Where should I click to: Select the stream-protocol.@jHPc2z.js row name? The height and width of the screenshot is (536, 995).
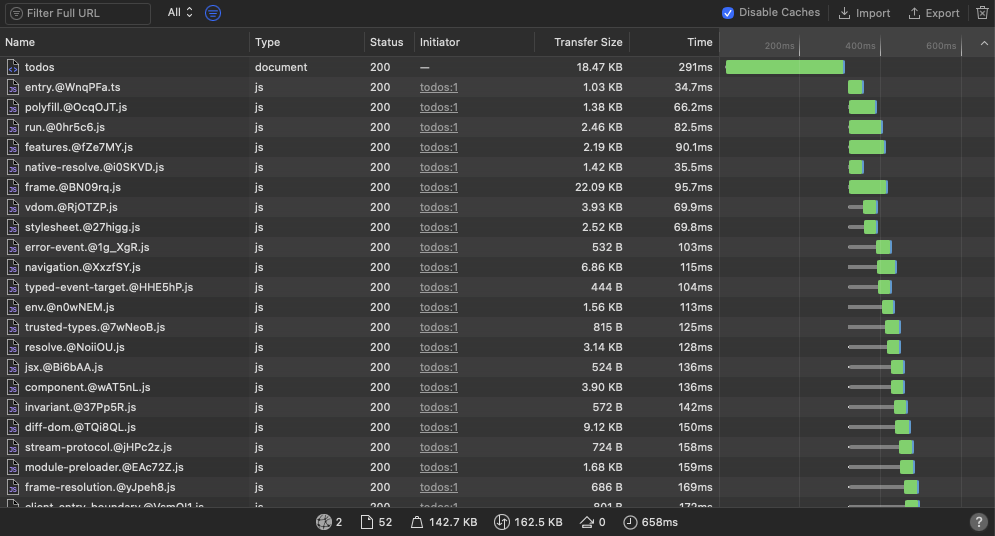tap(98, 447)
